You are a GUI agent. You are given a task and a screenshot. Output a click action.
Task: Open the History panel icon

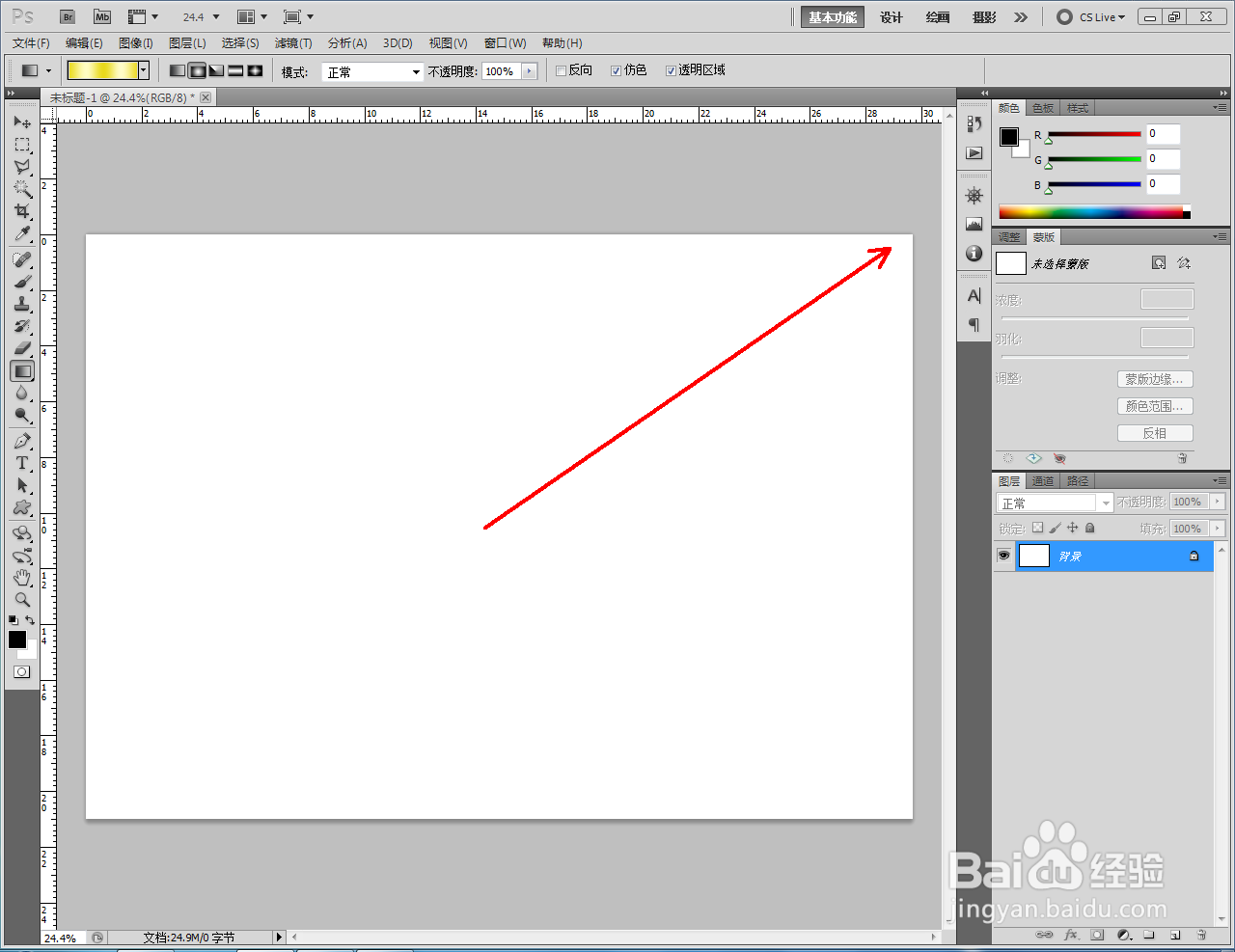(x=974, y=123)
